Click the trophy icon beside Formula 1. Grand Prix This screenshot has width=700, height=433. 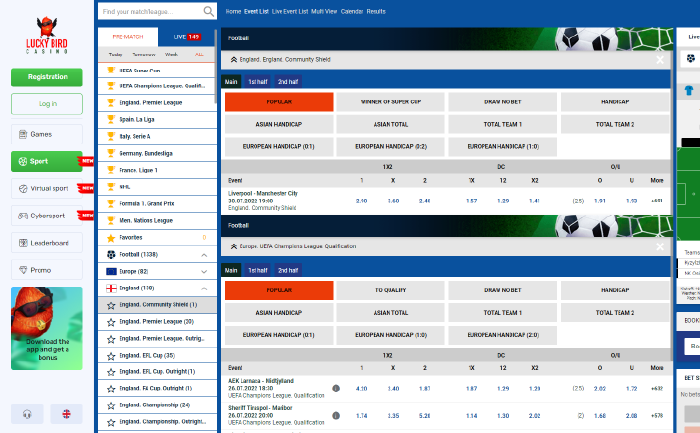click(x=111, y=204)
